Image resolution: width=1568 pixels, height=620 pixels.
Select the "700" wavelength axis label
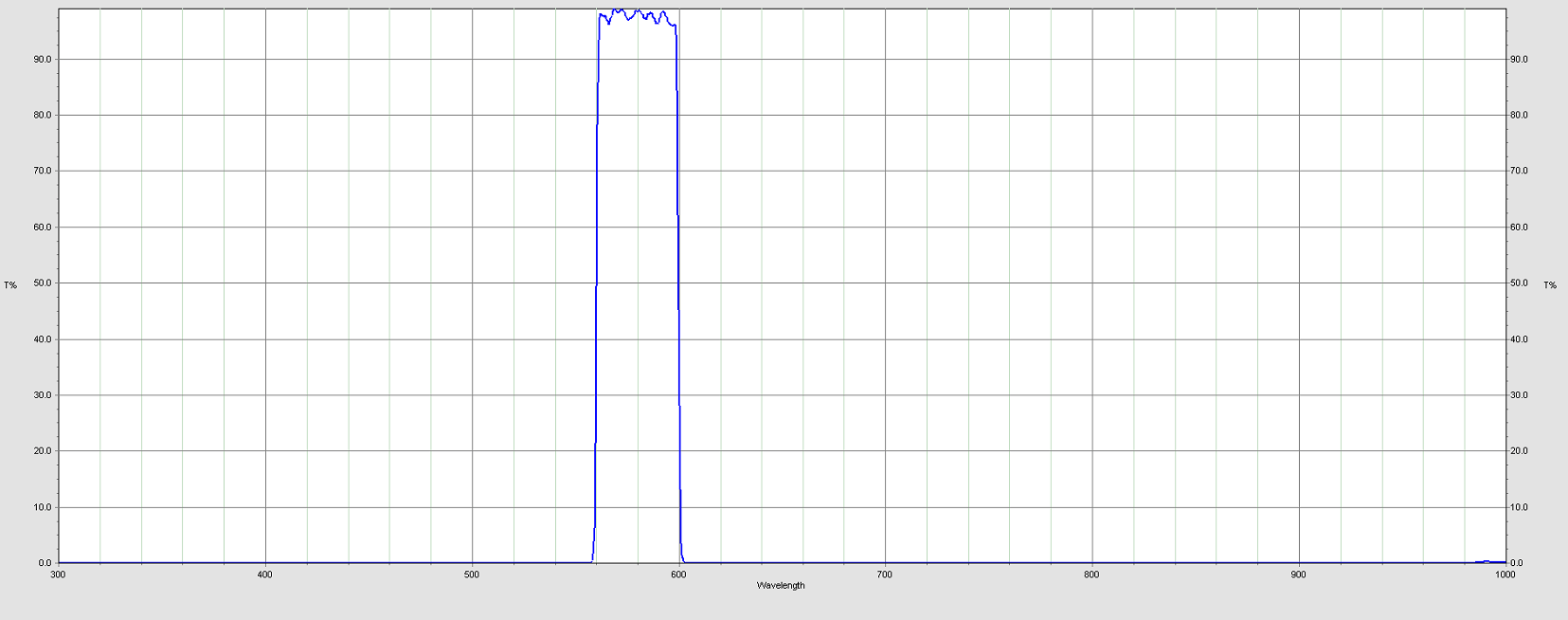(x=885, y=574)
